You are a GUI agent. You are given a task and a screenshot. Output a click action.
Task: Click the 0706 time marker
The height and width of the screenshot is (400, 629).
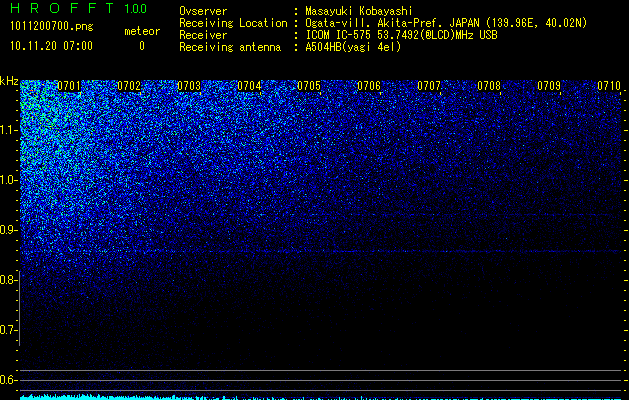pos(369,86)
